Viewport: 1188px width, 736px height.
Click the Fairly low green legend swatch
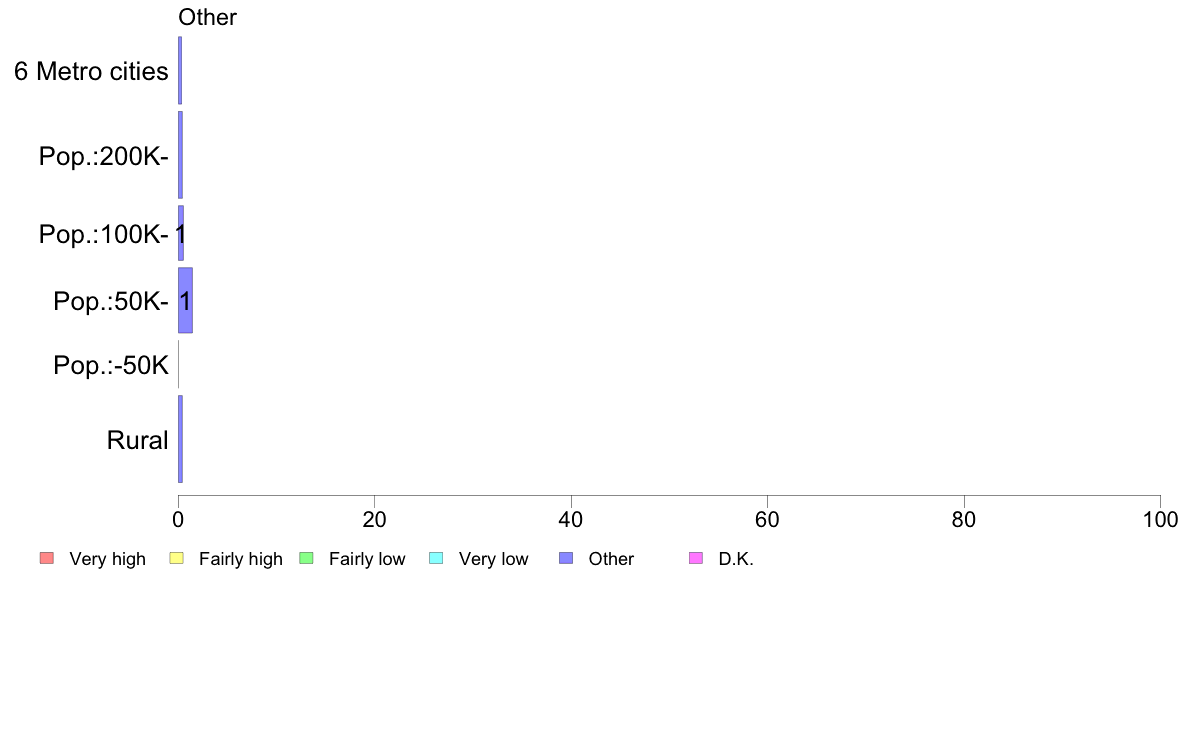click(x=306, y=559)
